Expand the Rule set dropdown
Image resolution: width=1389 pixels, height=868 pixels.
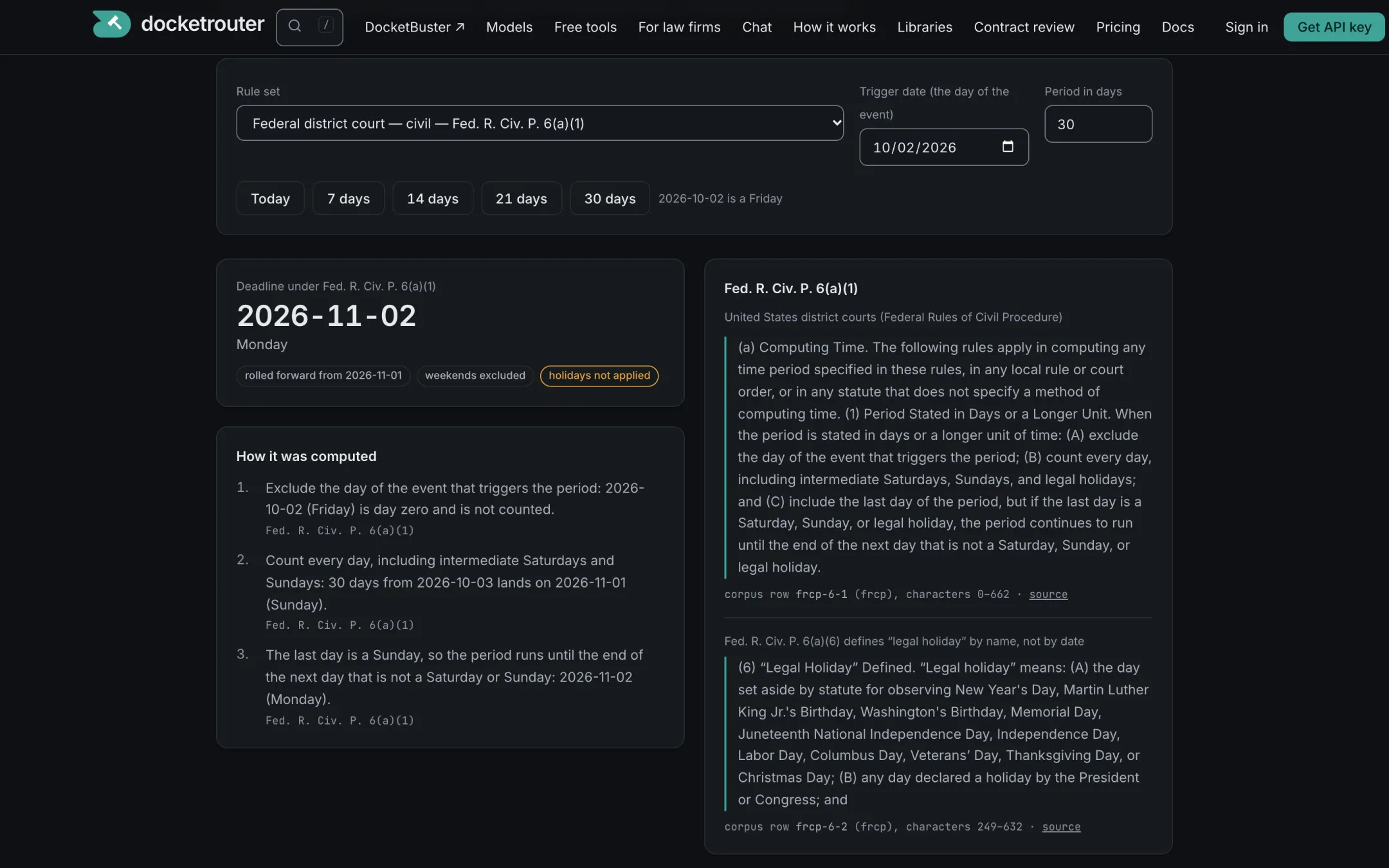(540, 123)
